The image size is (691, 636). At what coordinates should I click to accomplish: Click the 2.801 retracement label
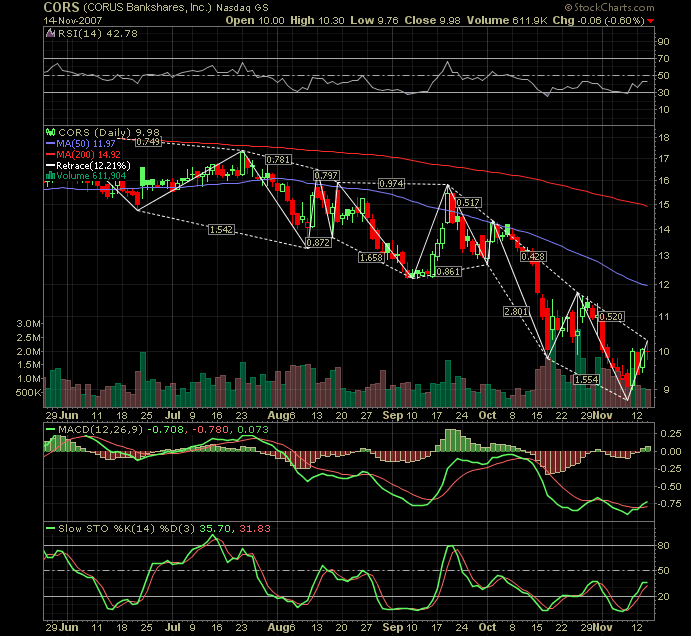point(516,312)
